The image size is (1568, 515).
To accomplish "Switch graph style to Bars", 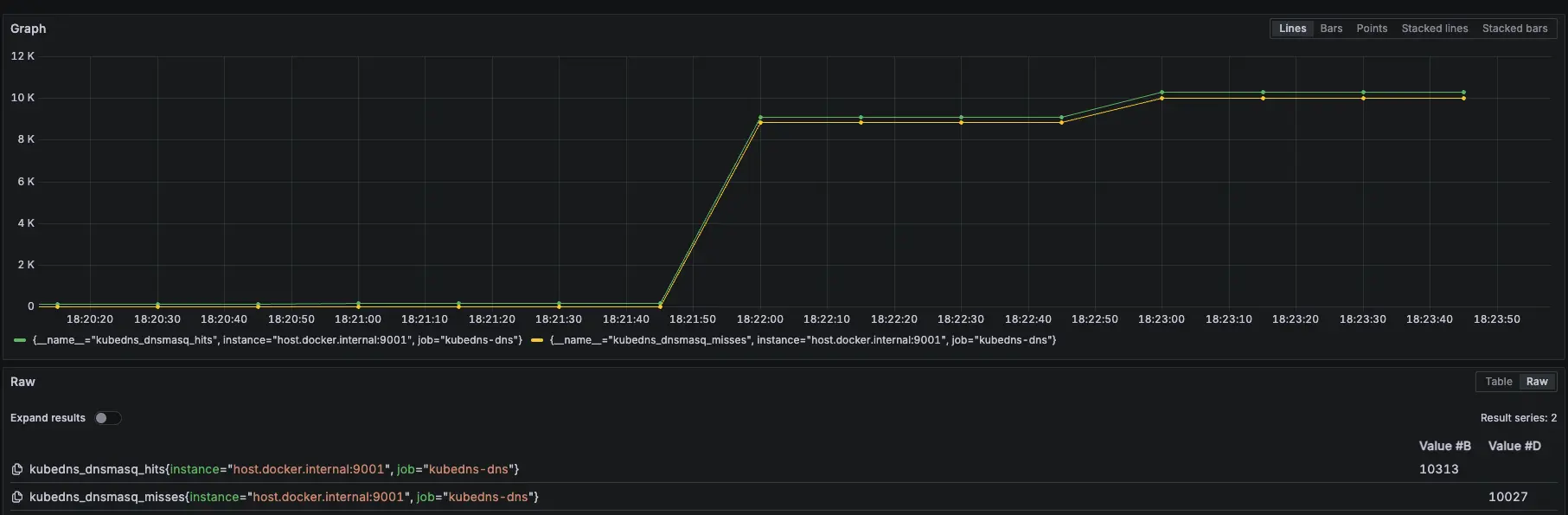I will point(1331,29).
